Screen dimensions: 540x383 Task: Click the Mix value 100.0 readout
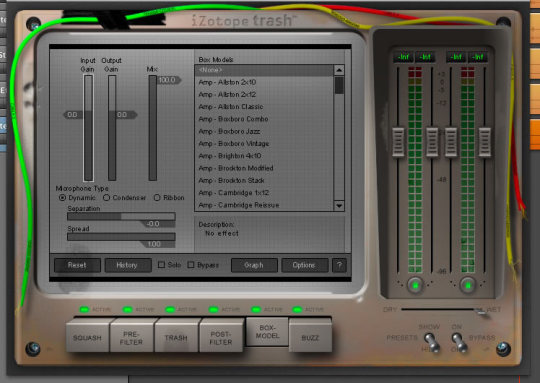pos(169,80)
